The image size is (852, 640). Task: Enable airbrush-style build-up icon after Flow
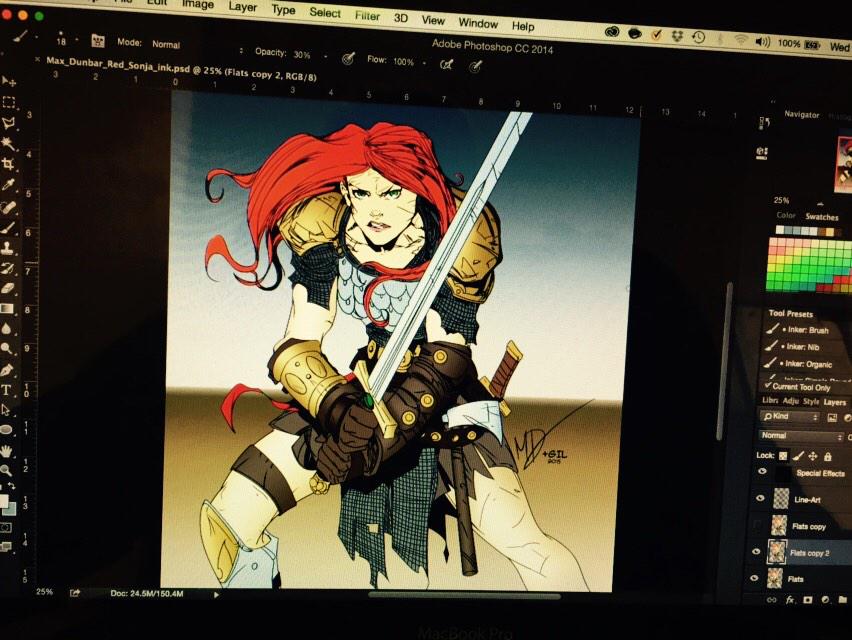coord(446,65)
